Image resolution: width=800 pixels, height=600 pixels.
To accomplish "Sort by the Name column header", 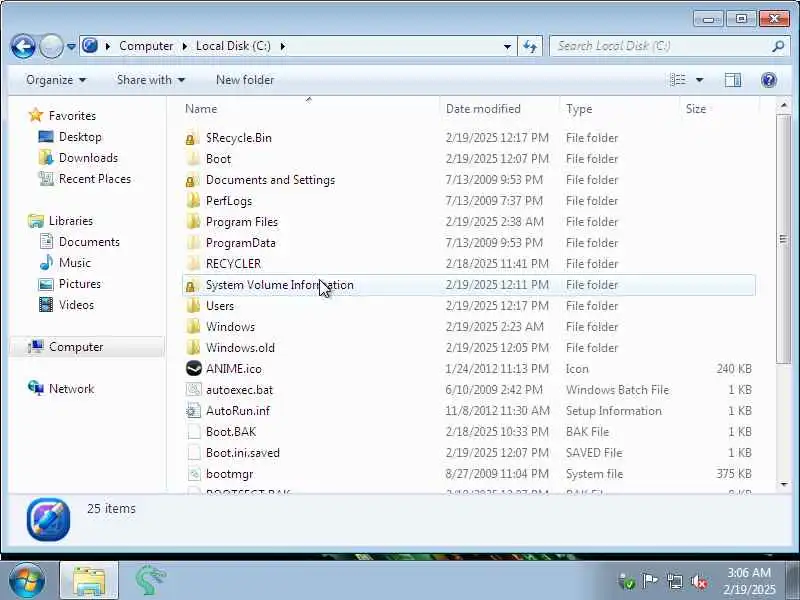I will [201, 109].
